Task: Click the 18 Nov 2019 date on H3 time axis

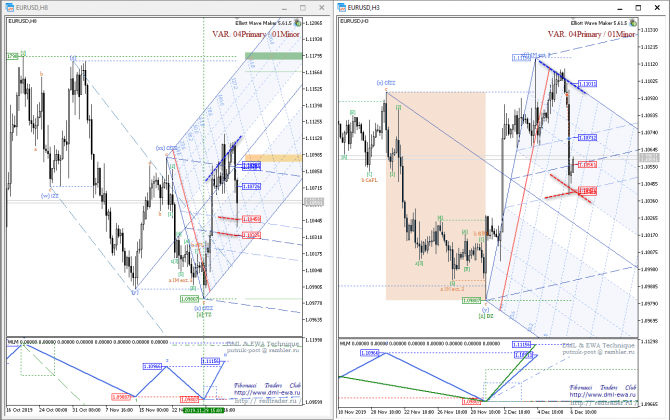Action: [352, 412]
